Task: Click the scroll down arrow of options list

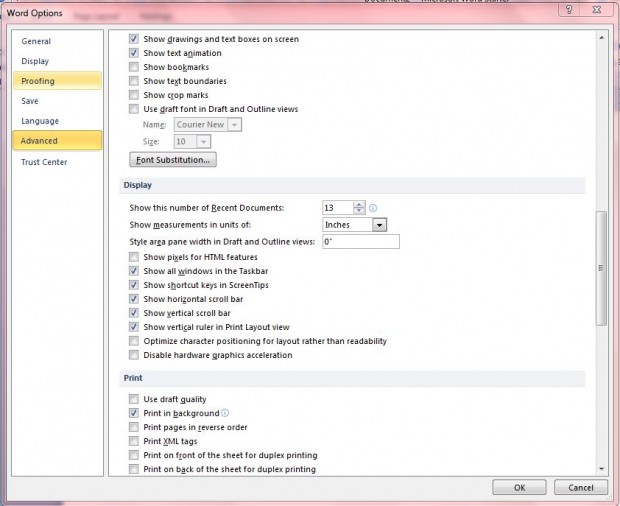Action: pyautogui.click(x=601, y=468)
